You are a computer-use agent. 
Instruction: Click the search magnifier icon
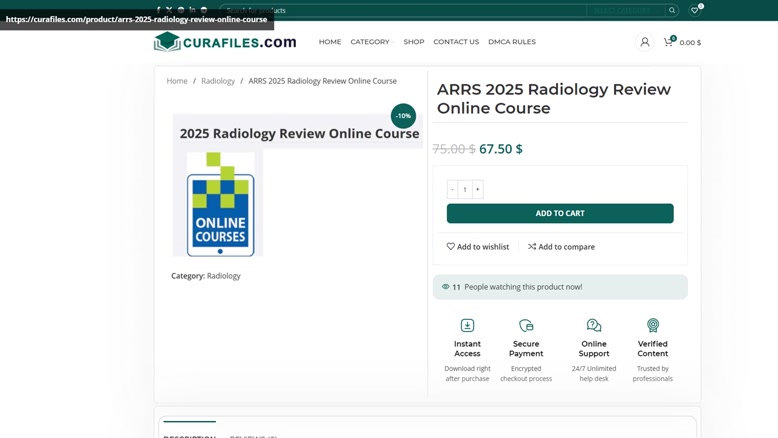click(672, 10)
